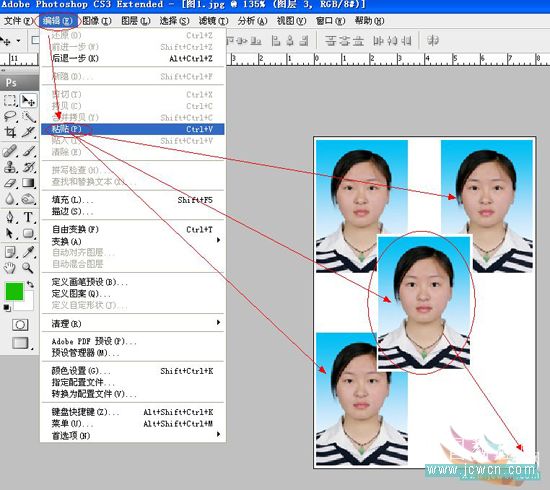Select the Notes tool
Image resolution: width=550 pixels, height=490 pixels.
(10, 252)
